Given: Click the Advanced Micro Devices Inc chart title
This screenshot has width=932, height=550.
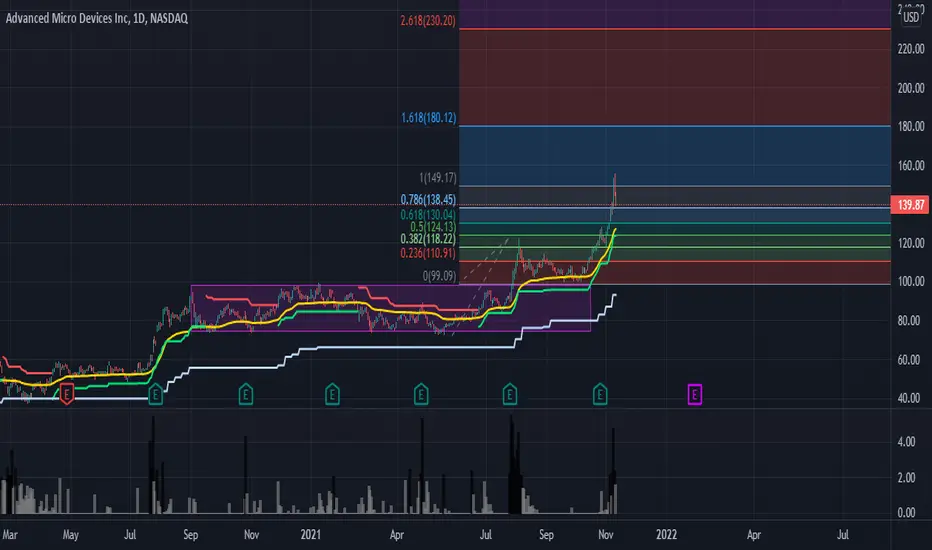Looking at the screenshot, I should pos(97,18).
